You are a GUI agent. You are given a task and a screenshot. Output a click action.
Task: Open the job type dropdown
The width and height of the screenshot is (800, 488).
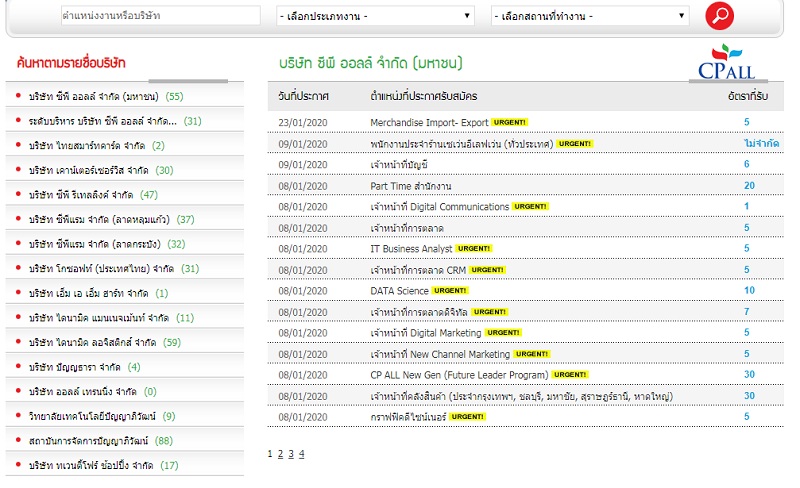coord(375,16)
